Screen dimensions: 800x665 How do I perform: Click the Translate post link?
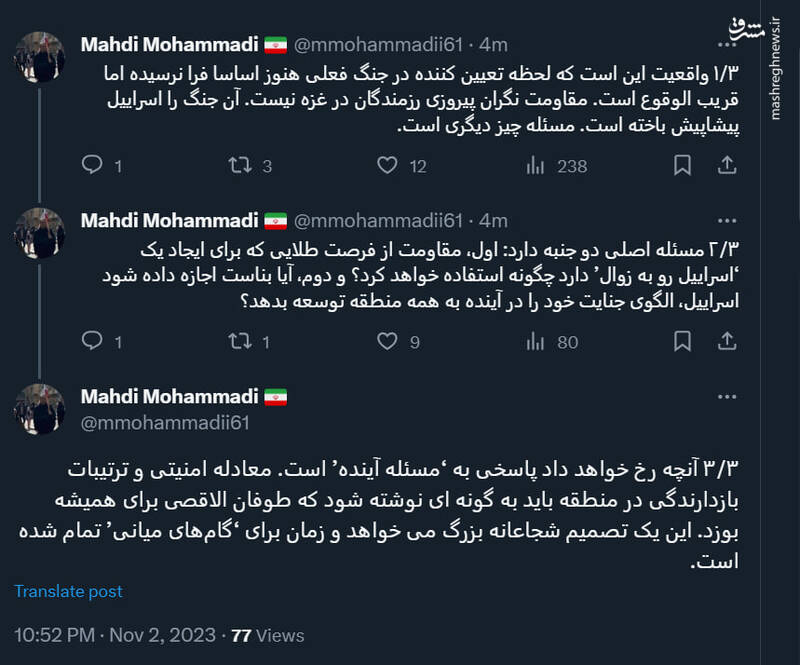[69, 591]
